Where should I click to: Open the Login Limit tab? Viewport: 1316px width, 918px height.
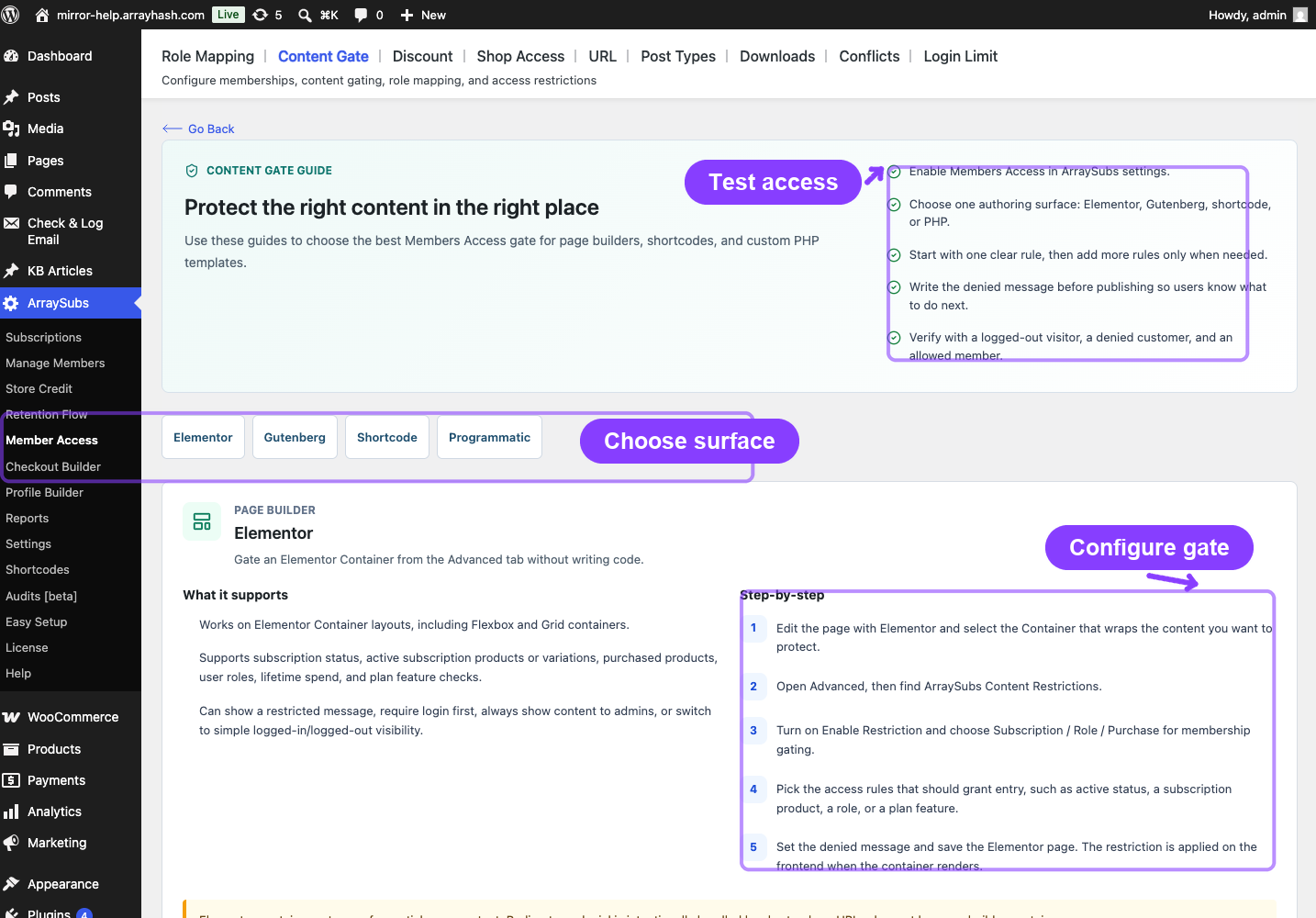960,56
